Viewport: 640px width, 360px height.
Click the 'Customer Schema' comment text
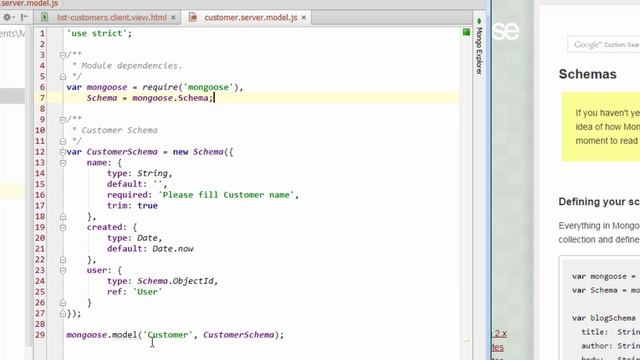pyautogui.click(x=119, y=130)
